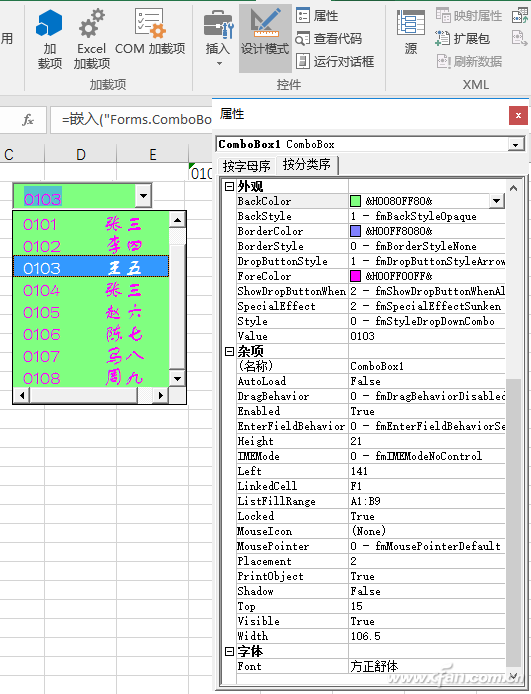This screenshot has width=531, height=694.
Task: Select the MousePointer property row
Action: pyautogui.click(x=371, y=546)
